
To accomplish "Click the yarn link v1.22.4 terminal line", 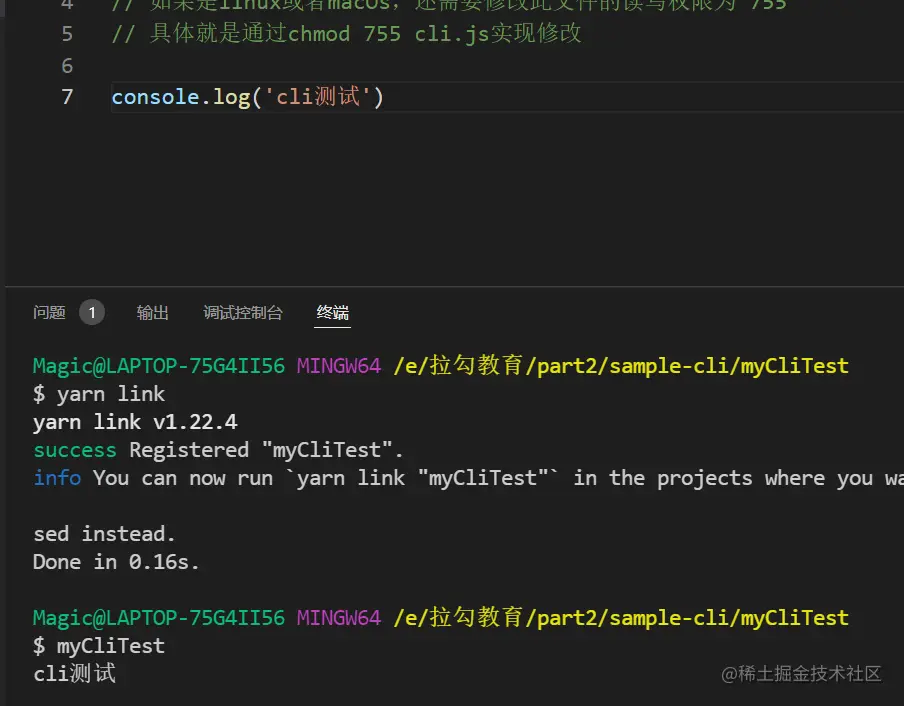I will (135, 422).
